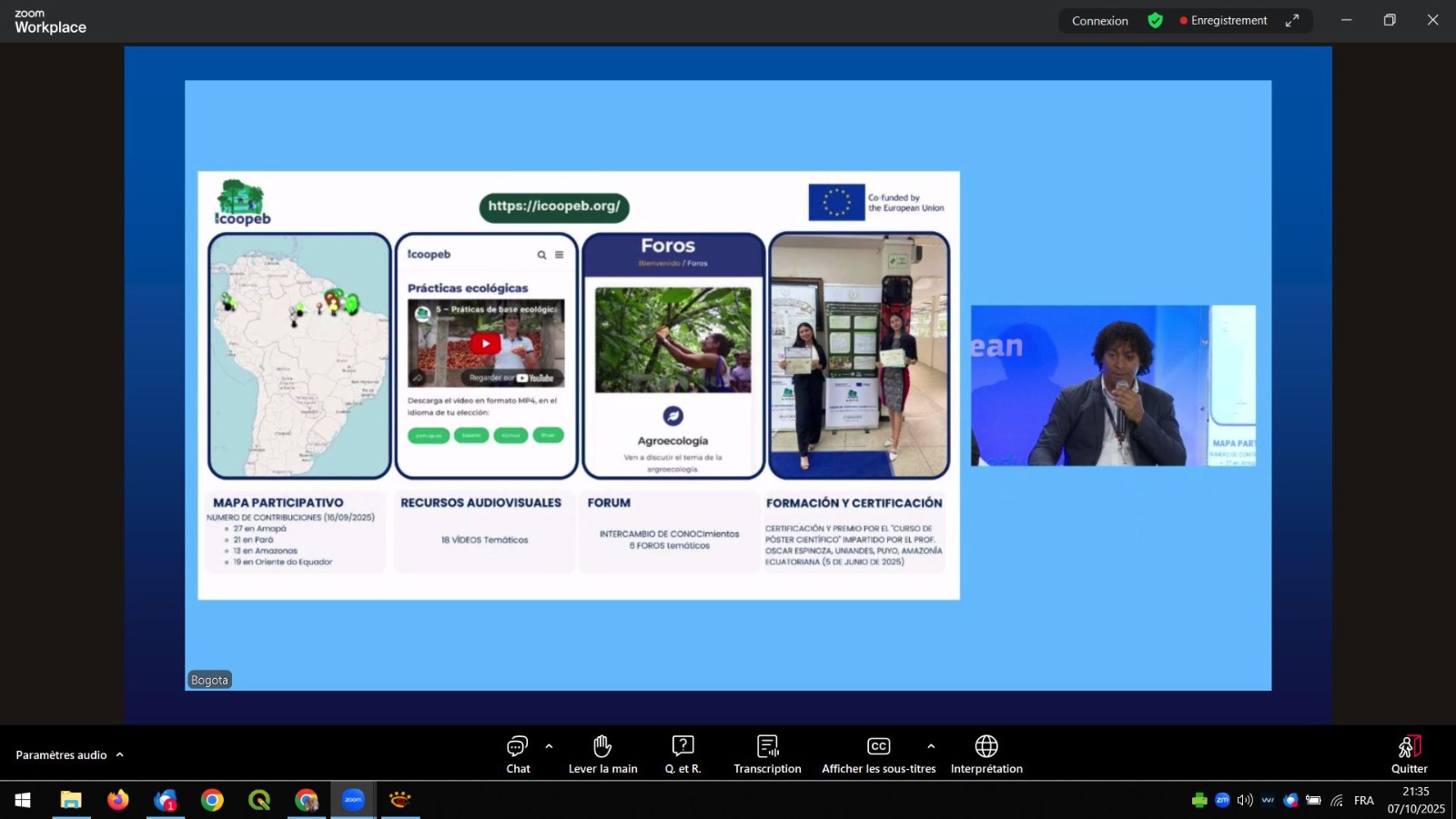Viewport: 1456px width, 819px height.
Task: Click Quitter to leave the meeting
Action: [1409, 753]
